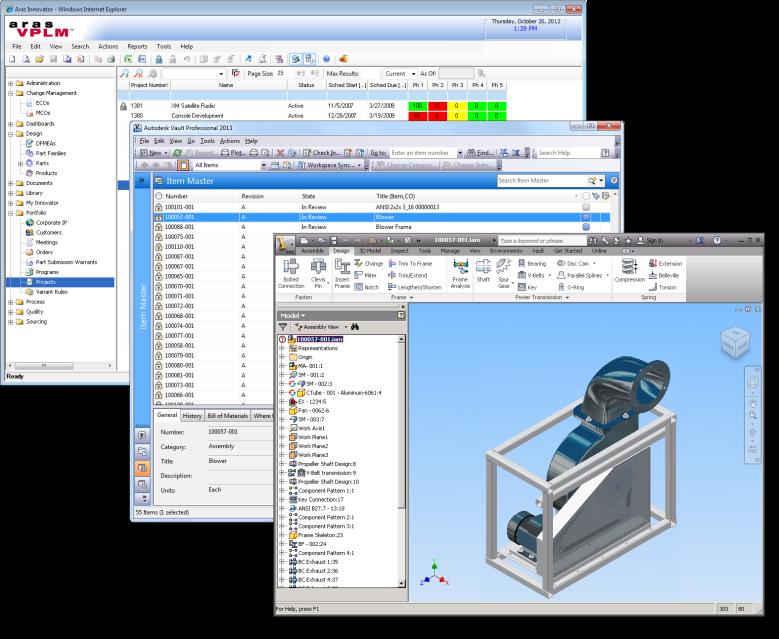The image size is (779, 639).
Task: Expand the Administration folder in Aras tree
Action: (x=10, y=83)
